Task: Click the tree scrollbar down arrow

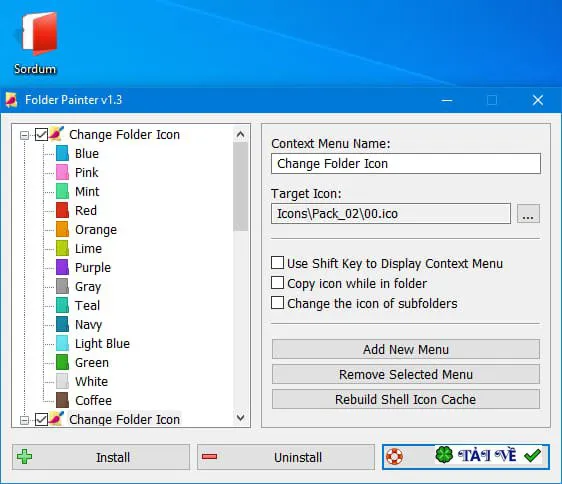Action: click(240, 418)
